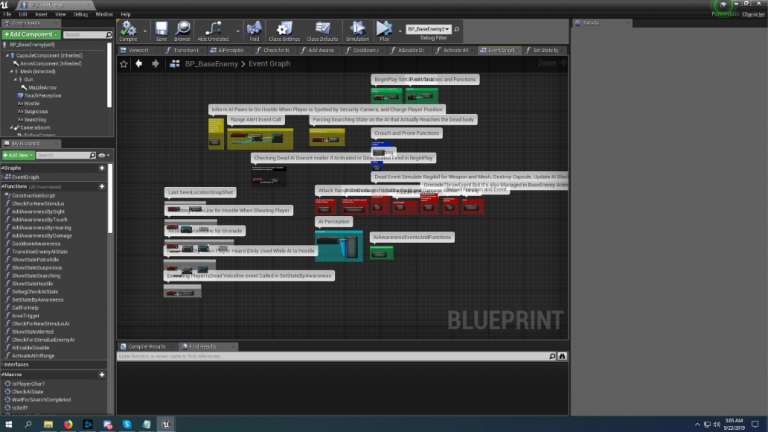Expand the Interfaces section
Image resolution: width=768 pixels, height=432 pixels.
point(2,365)
